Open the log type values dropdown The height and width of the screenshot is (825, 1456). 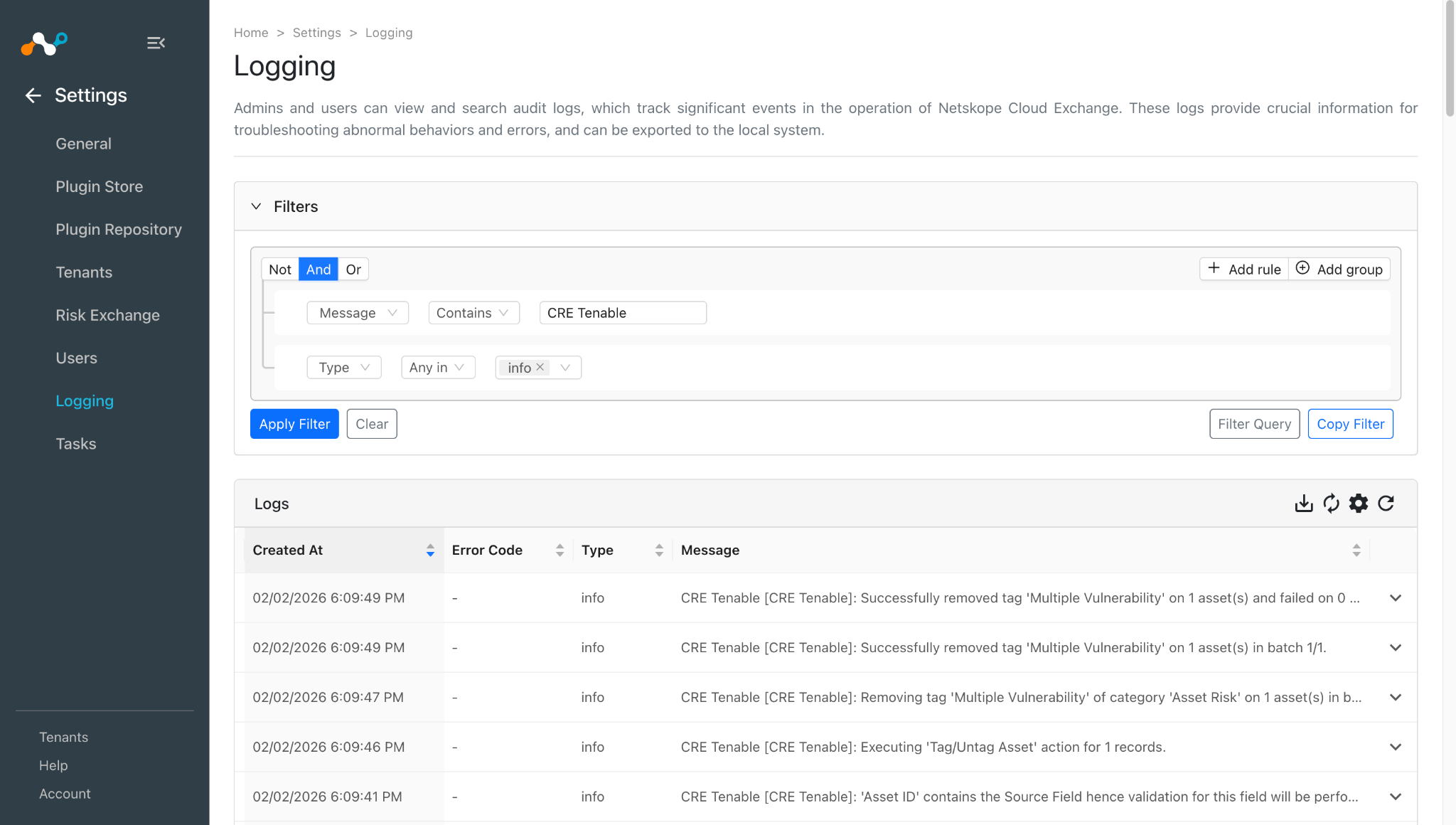[x=565, y=368]
